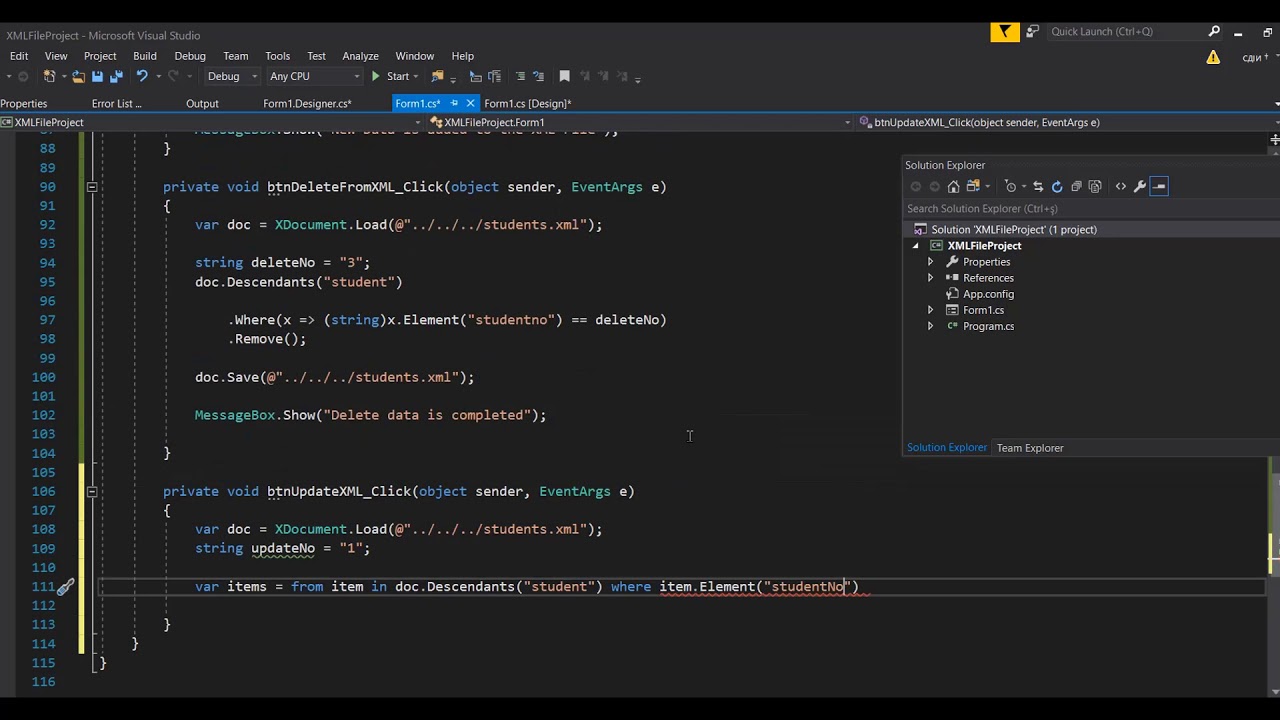This screenshot has width=1280, height=720.
Task: Open the Analyze menu
Action: [x=360, y=56]
